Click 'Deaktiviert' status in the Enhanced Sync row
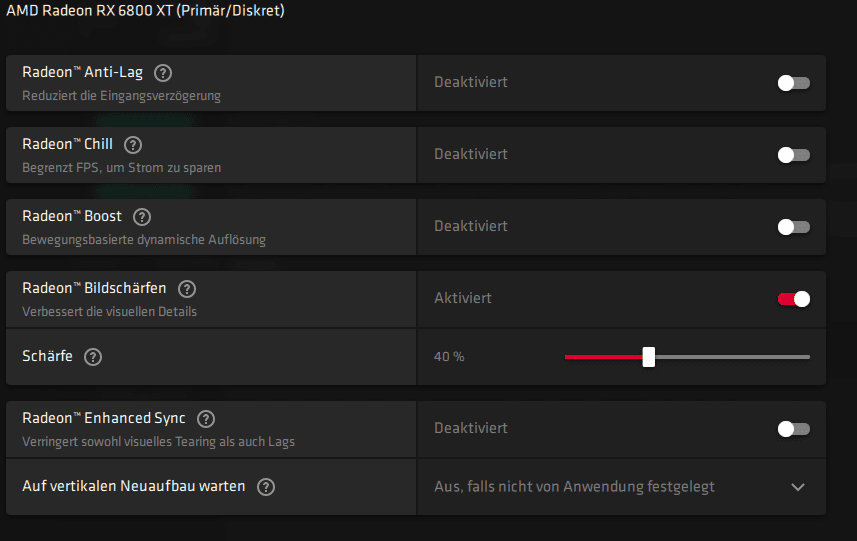857x541 pixels. (x=471, y=428)
